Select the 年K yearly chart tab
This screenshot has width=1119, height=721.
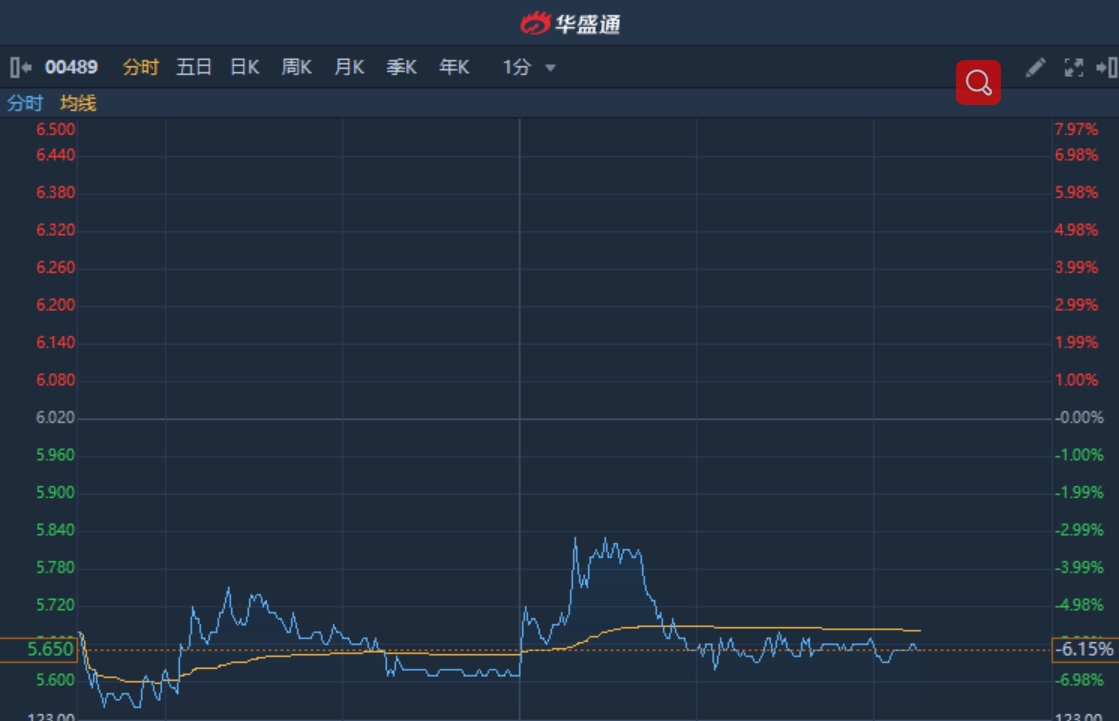(x=454, y=68)
